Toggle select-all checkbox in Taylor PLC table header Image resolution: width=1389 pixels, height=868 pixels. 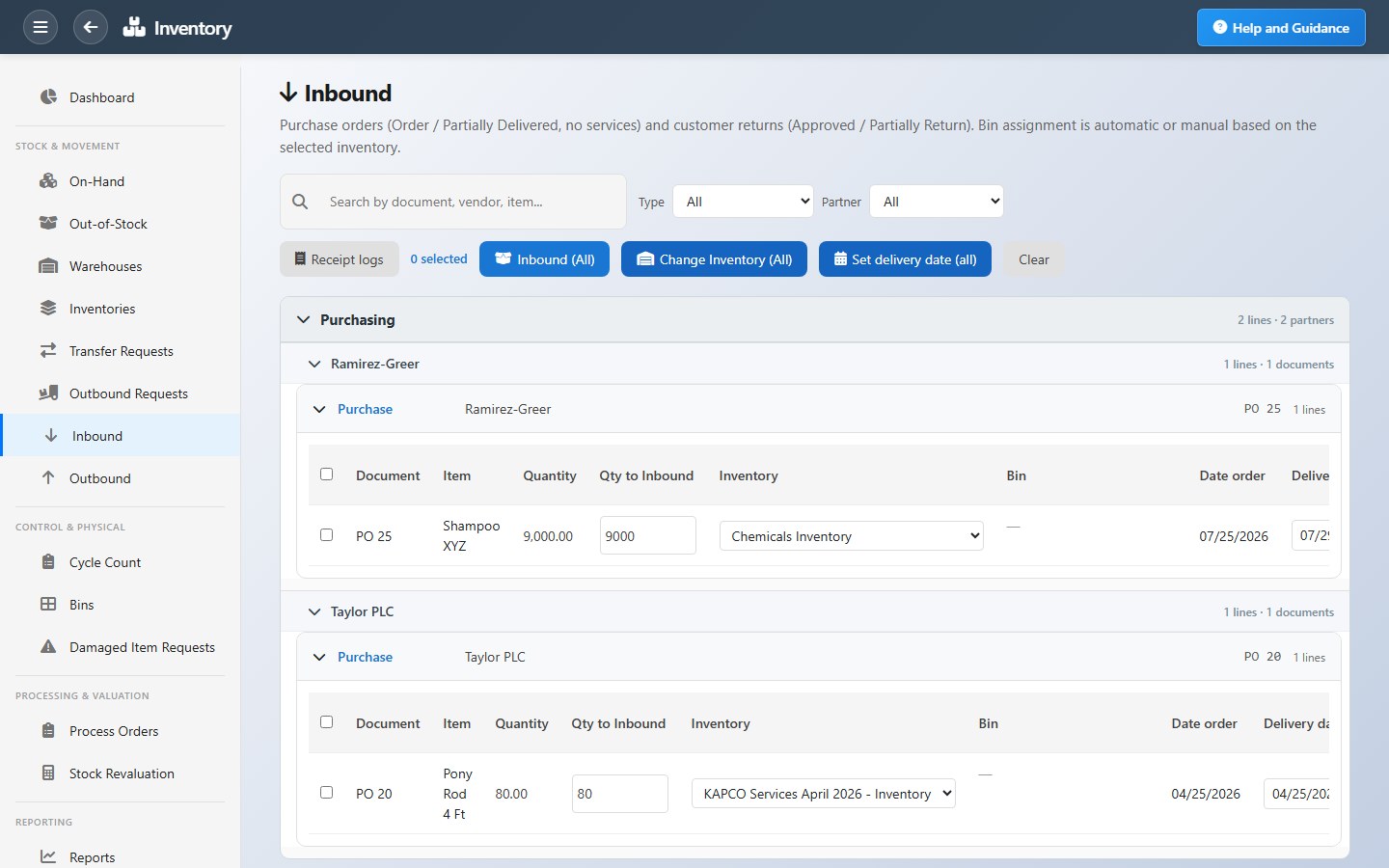coord(326,721)
